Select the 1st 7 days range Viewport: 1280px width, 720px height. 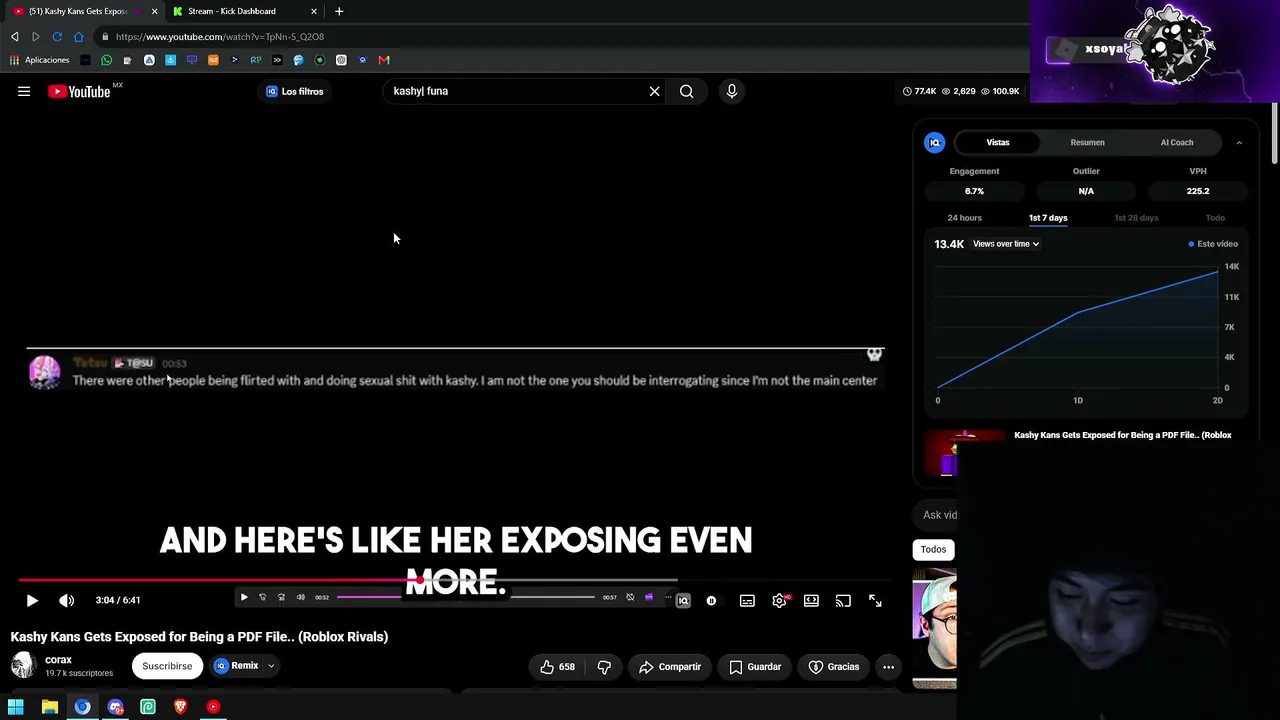pyautogui.click(x=1048, y=218)
